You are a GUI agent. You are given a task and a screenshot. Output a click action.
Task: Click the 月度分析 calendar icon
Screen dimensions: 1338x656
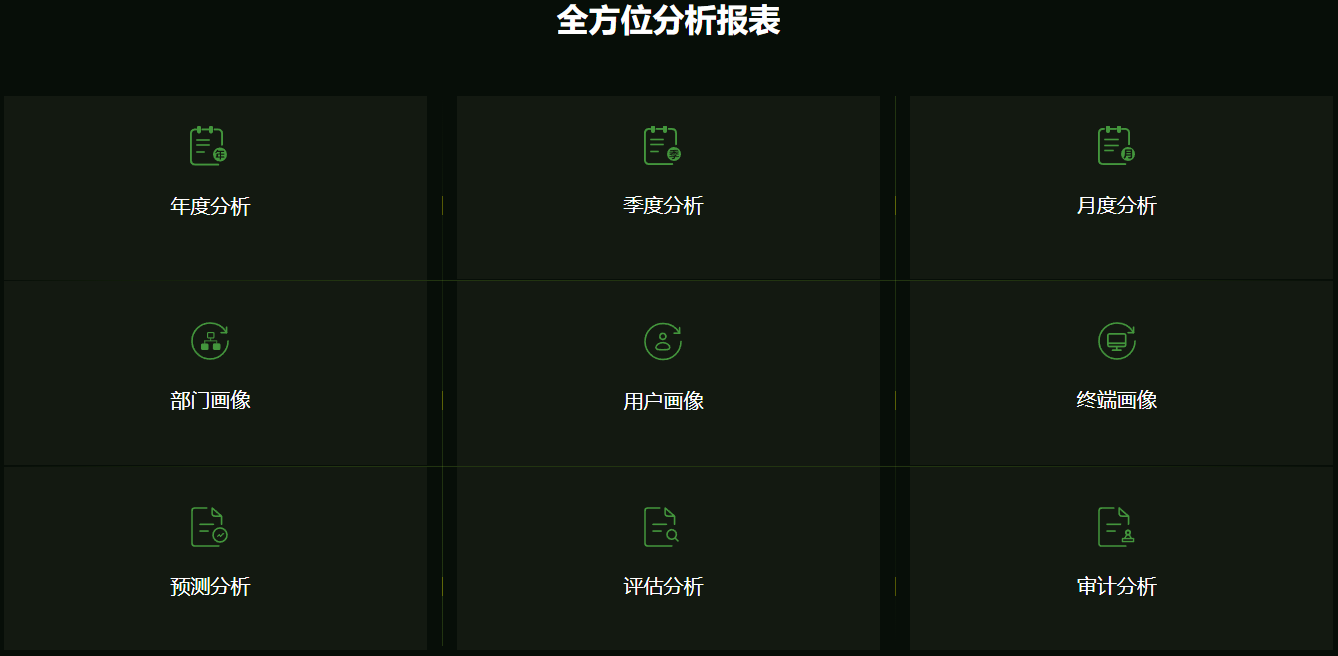click(1116, 146)
